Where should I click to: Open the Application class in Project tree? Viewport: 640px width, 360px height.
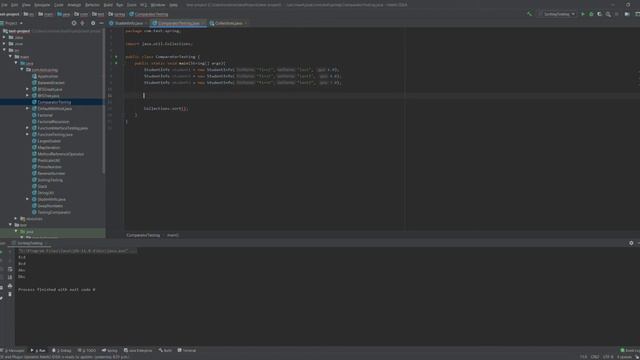tap(48, 76)
